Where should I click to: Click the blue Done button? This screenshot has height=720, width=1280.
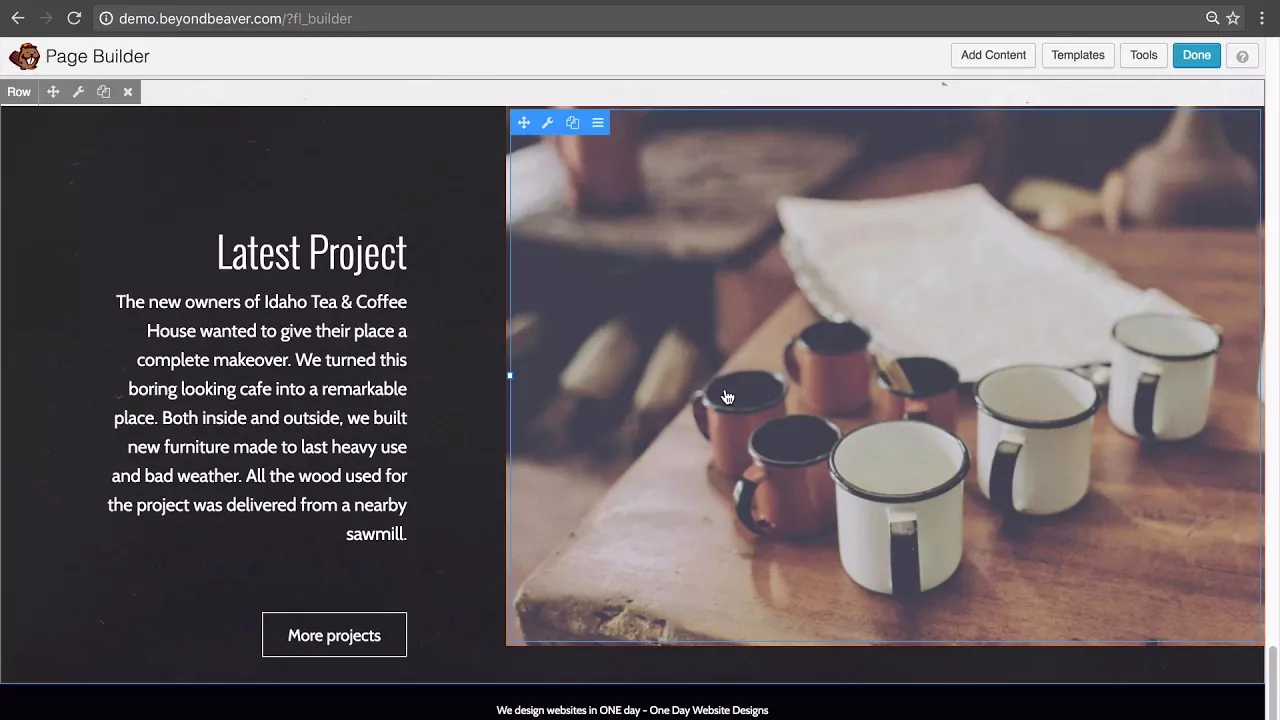tap(1196, 56)
